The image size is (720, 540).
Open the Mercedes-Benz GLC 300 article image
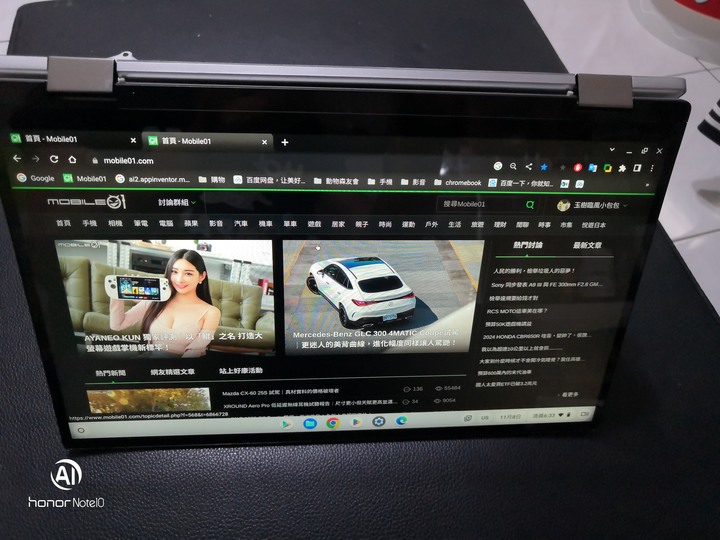point(382,298)
